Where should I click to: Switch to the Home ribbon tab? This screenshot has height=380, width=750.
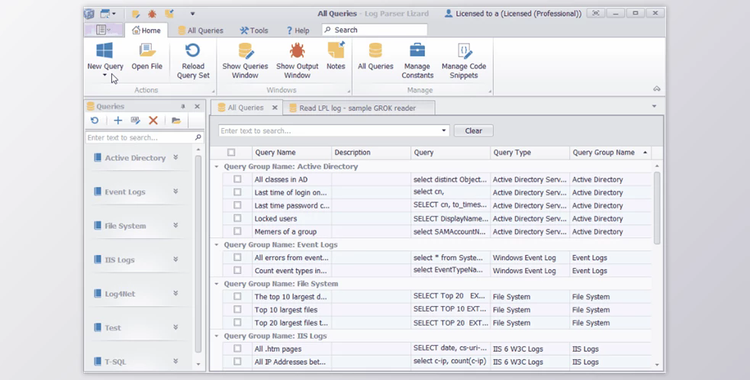[146, 31]
